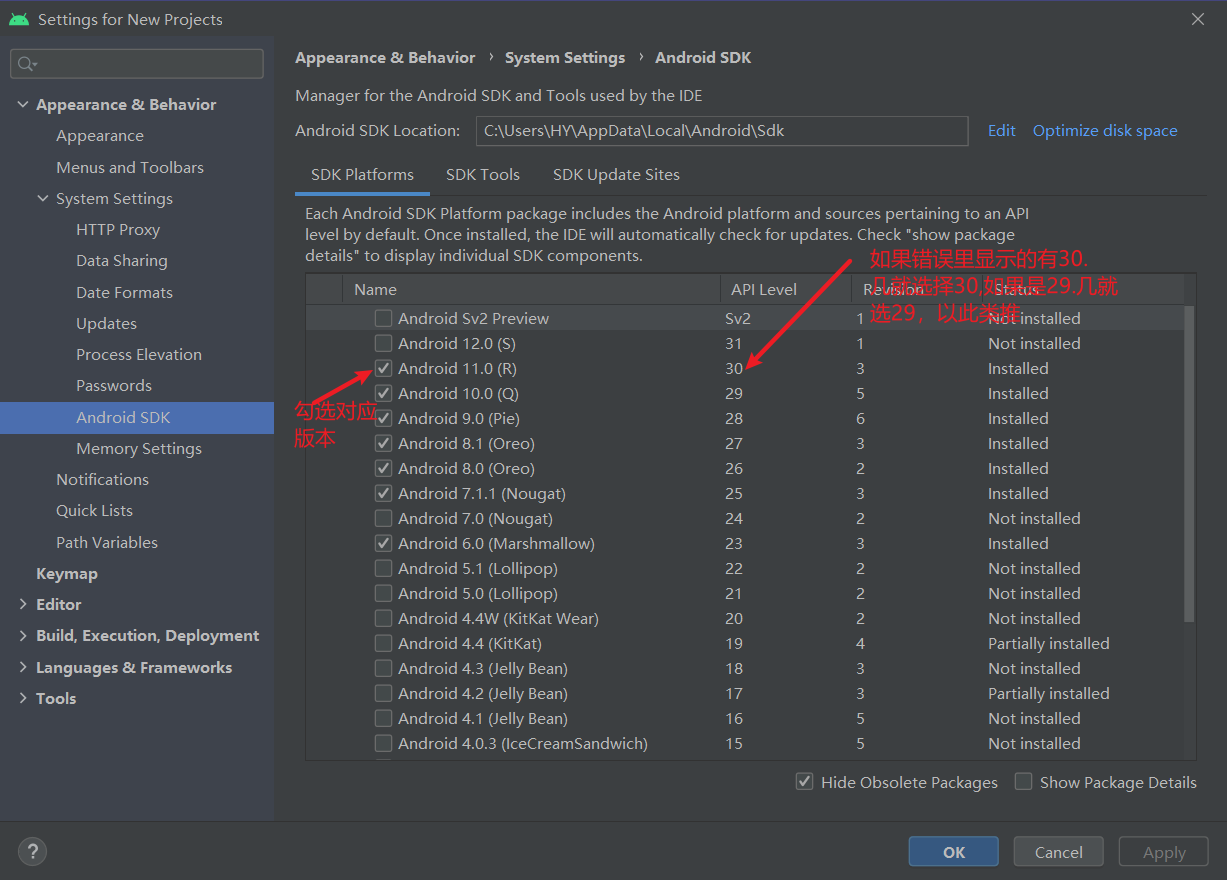This screenshot has width=1227, height=880.
Task: Click the settings search field
Action: [137, 64]
